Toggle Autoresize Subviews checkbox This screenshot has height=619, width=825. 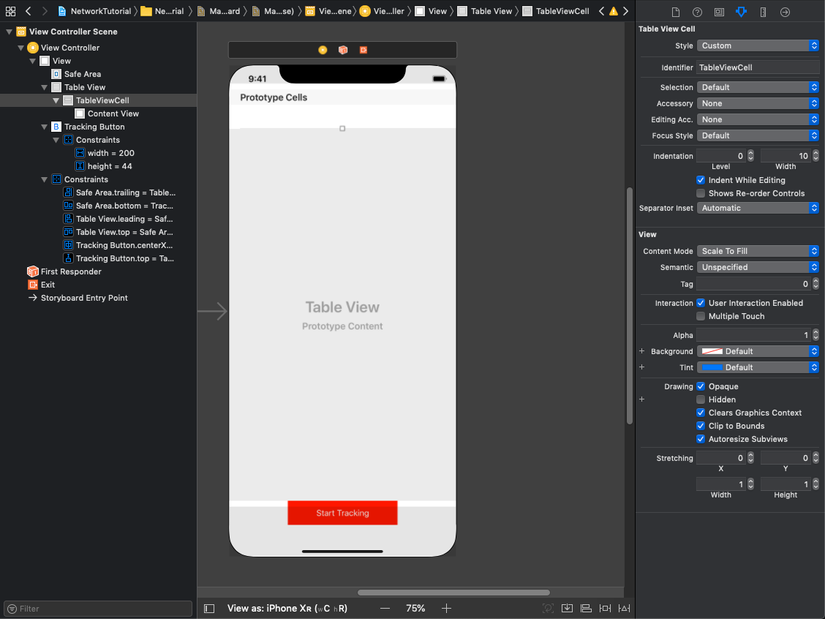tap(700, 439)
